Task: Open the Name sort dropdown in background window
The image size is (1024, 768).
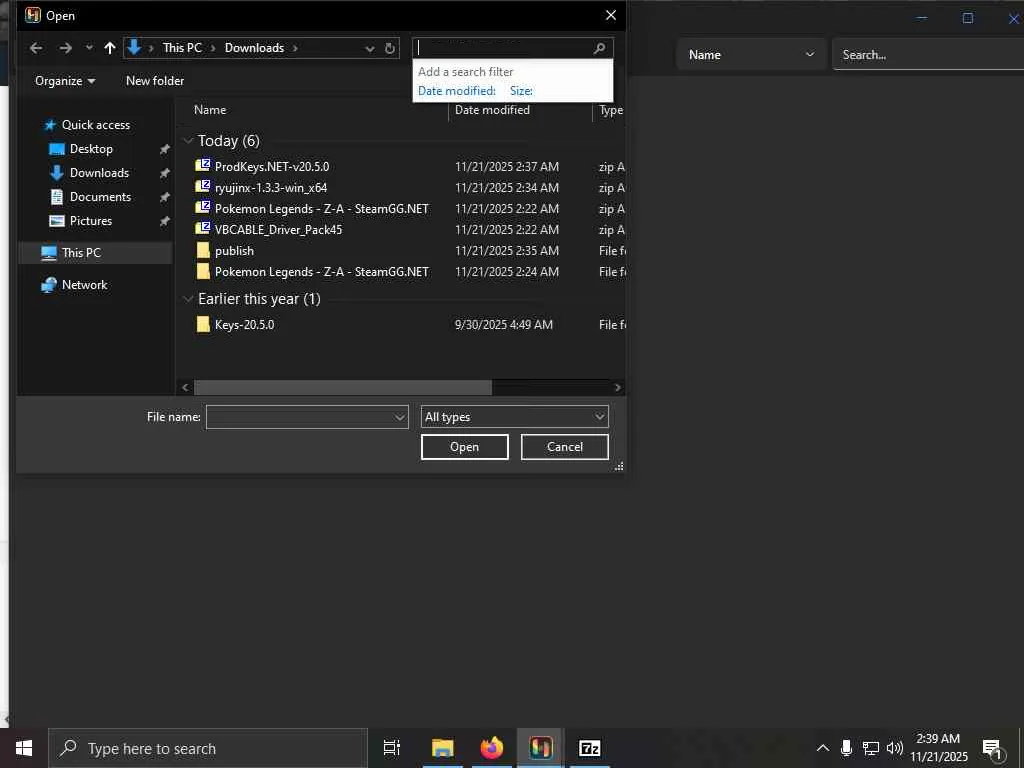Action: coord(752,55)
